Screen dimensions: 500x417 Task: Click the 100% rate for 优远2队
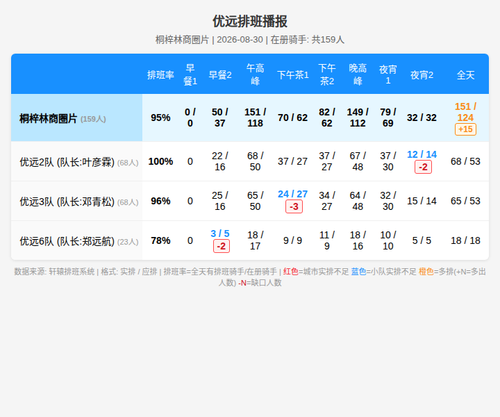pos(161,161)
